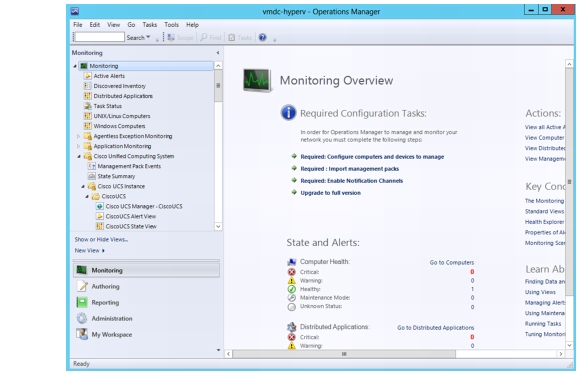The image size is (580, 375).
Task: Click the Authoring pencil icon
Action: [82, 286]
